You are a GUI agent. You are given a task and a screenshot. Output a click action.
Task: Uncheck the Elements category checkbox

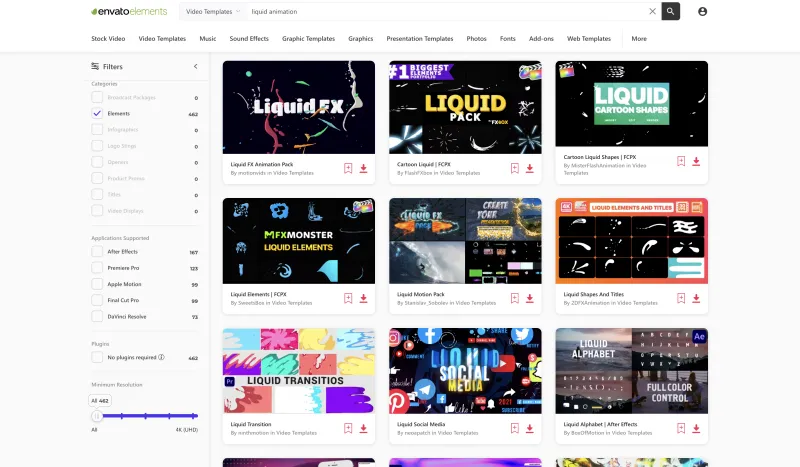click(97, 113)
